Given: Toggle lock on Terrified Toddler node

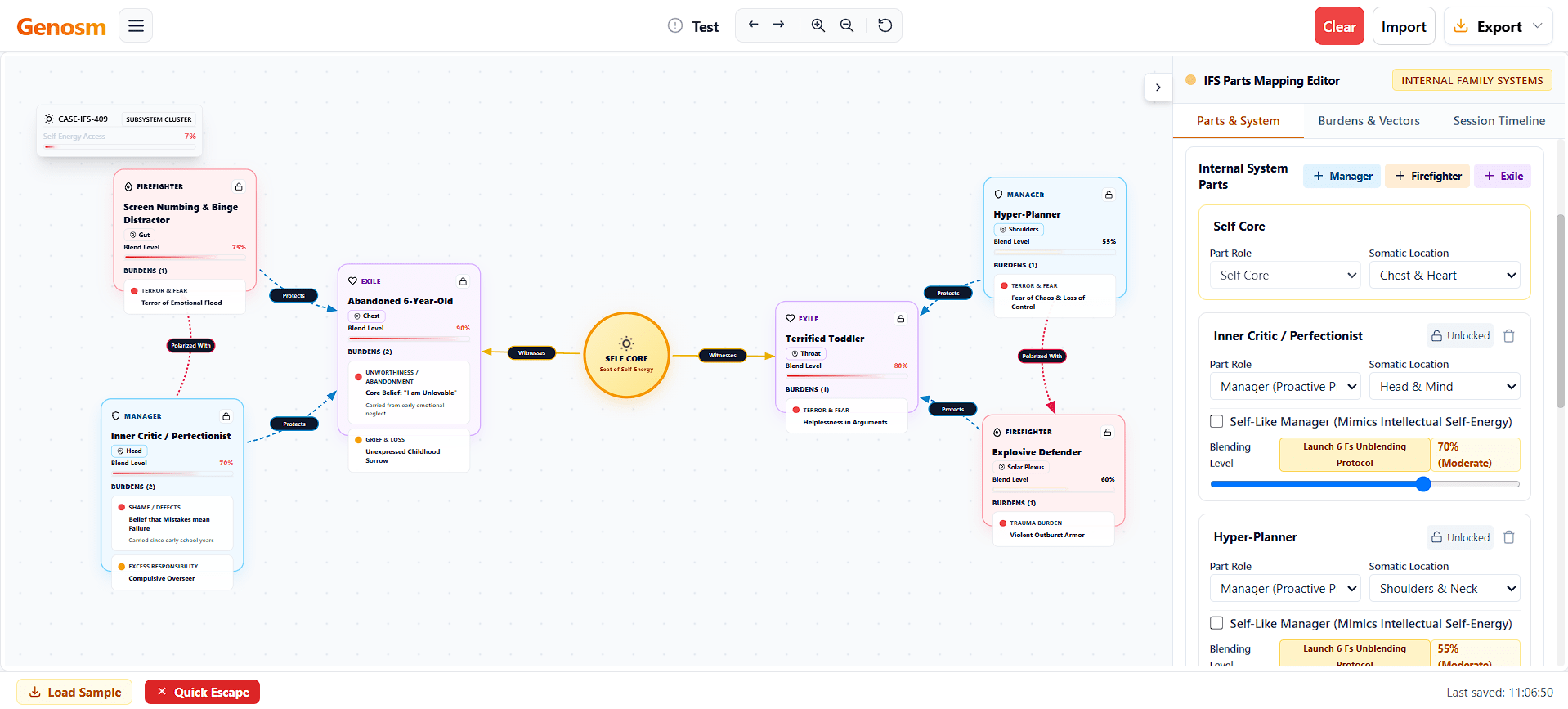Looking at the screenshot, I should tap(901, 319).
